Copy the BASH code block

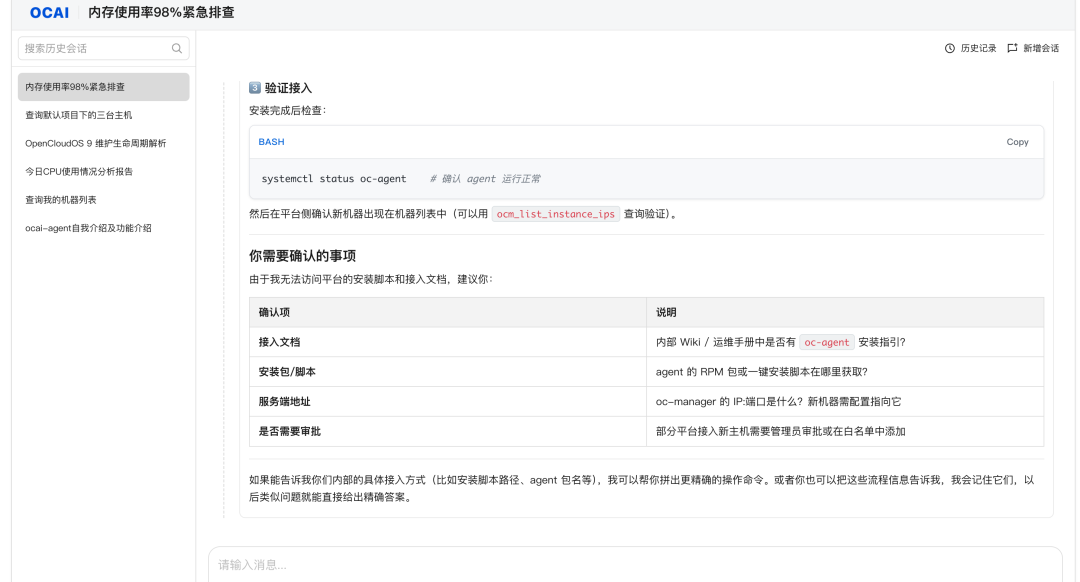[1017, 142]
